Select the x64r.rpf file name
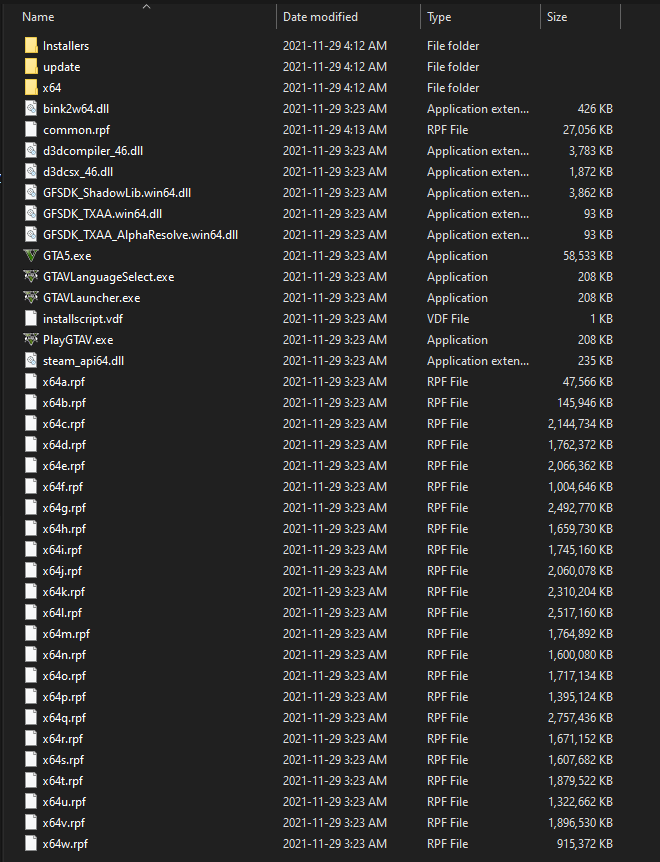 [63, 739]
